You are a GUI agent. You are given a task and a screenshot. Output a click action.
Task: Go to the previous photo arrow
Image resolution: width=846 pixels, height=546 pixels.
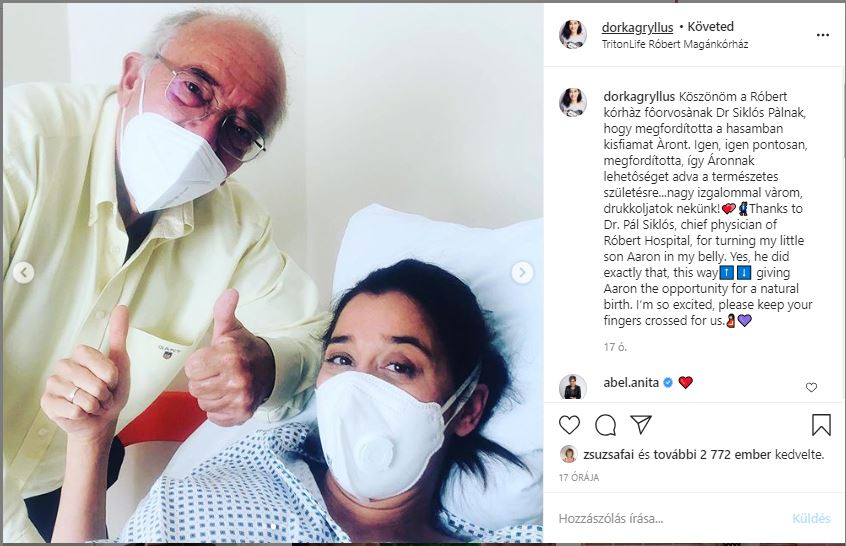click(x=23, y=272)
